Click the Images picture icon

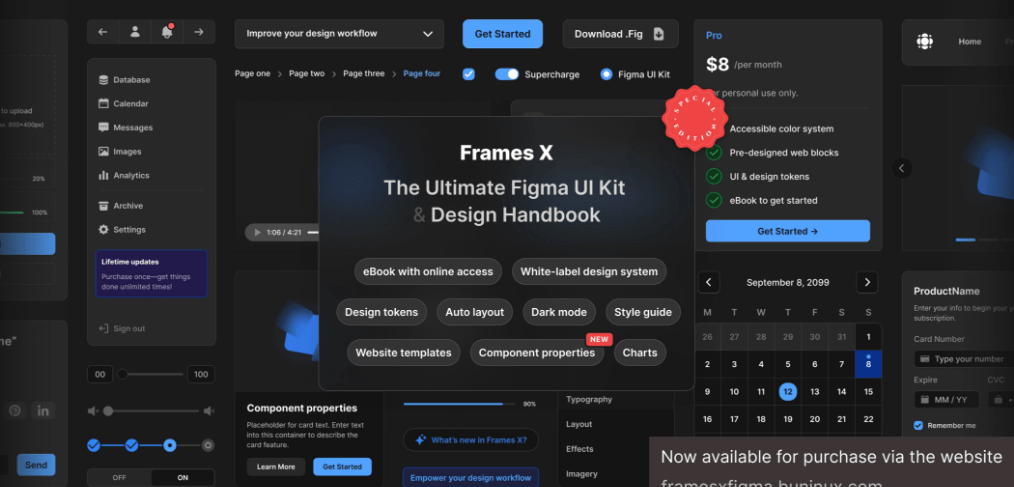pos(103,151)
